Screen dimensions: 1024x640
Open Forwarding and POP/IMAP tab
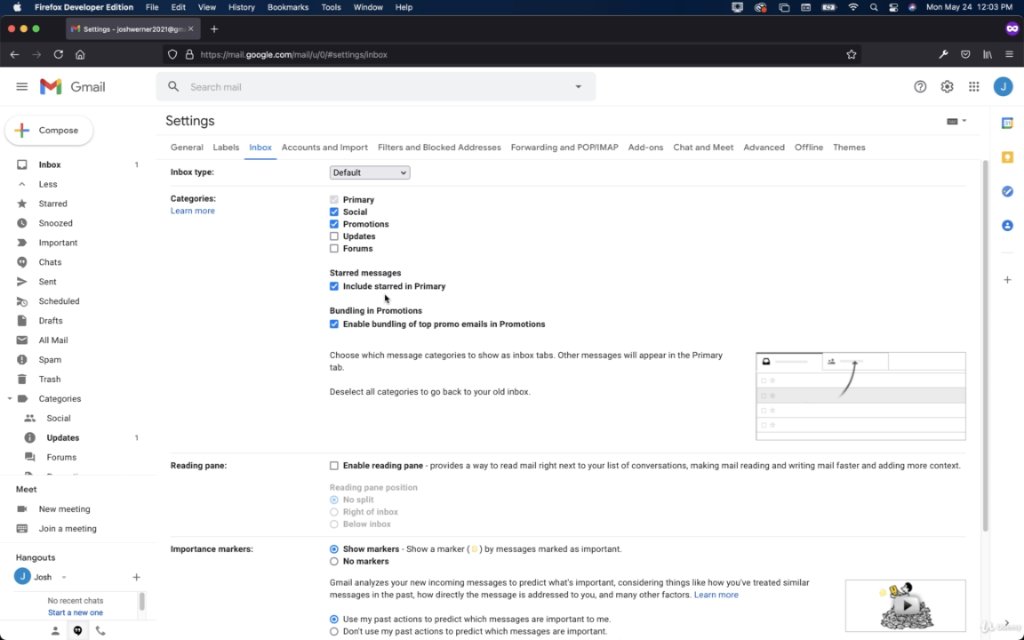click(x=564, y=148)
